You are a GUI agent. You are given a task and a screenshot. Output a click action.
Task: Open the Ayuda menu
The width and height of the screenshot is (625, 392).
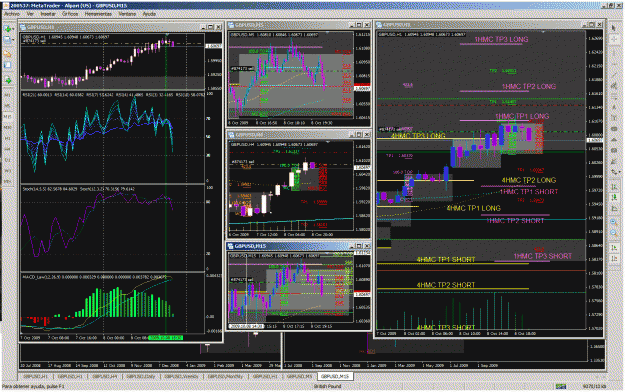pos(149,14)
